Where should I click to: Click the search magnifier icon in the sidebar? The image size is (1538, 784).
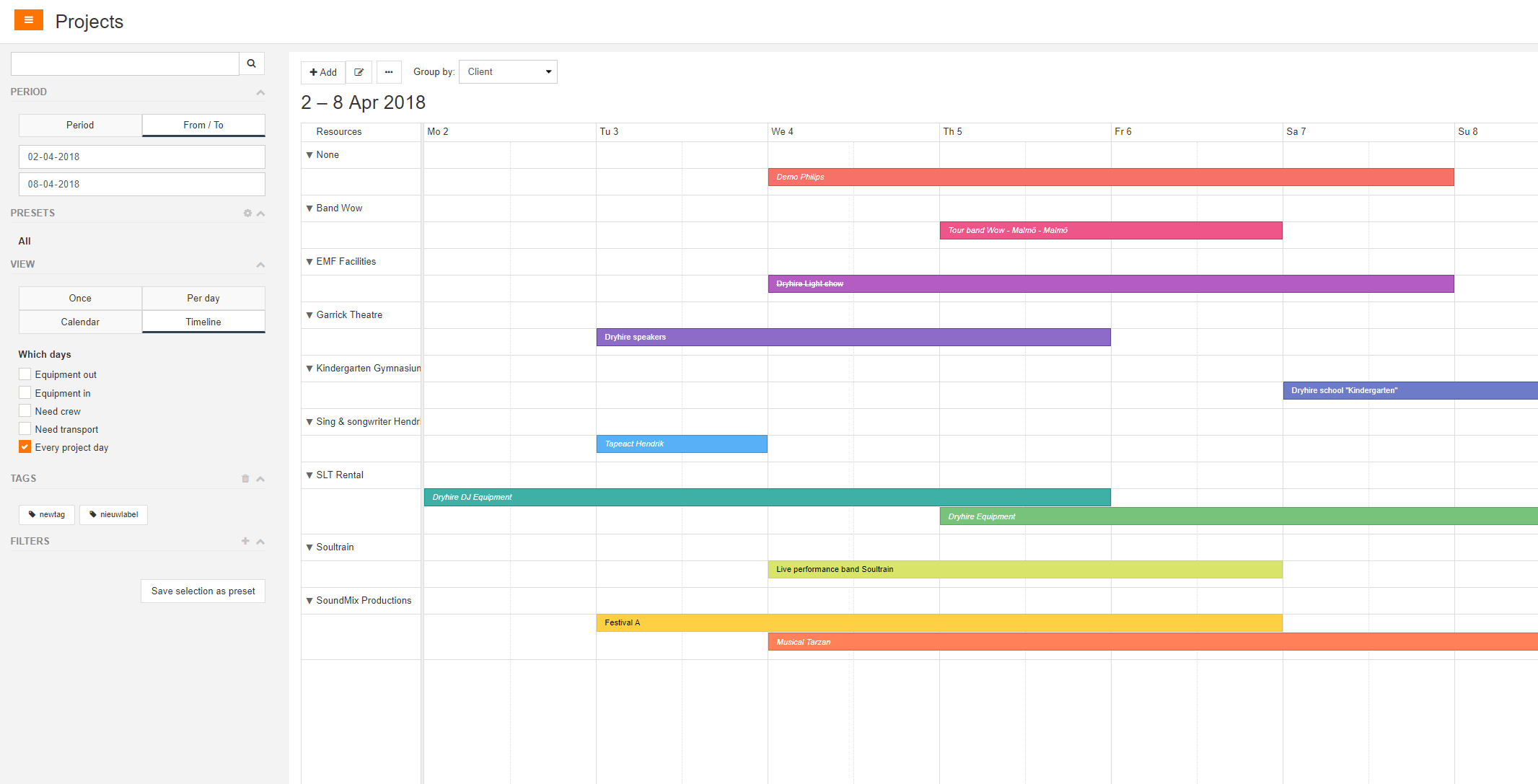[x=251, y=63]
